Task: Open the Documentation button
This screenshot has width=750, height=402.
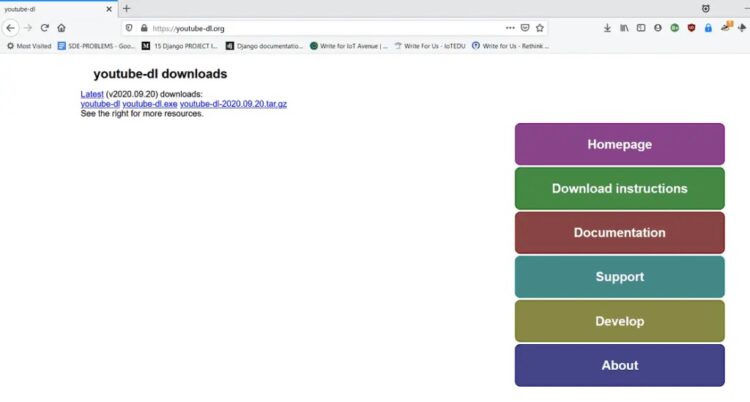Action: 619,233
